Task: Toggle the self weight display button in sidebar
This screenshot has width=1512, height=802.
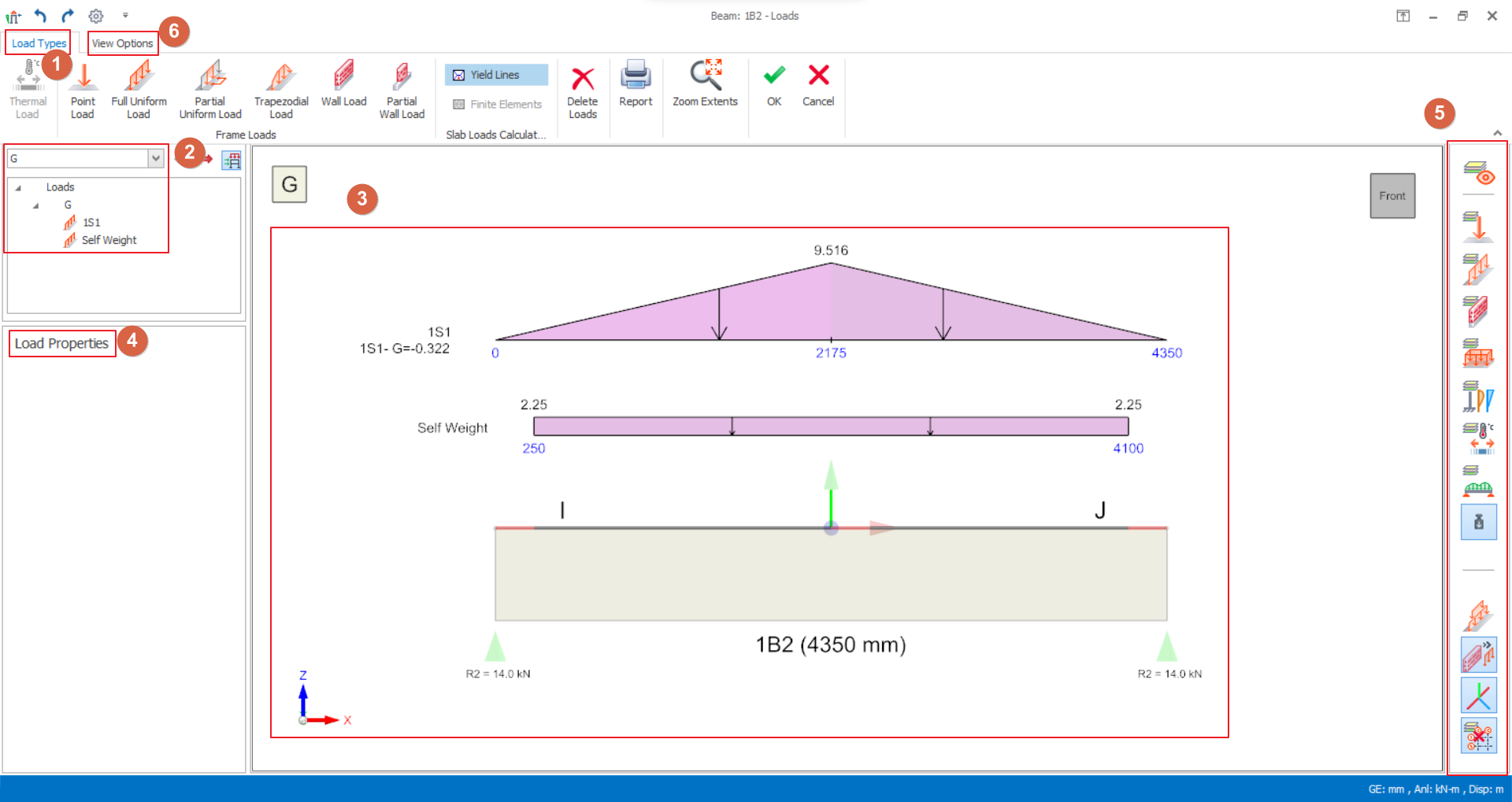Action: coord(1478,522)
